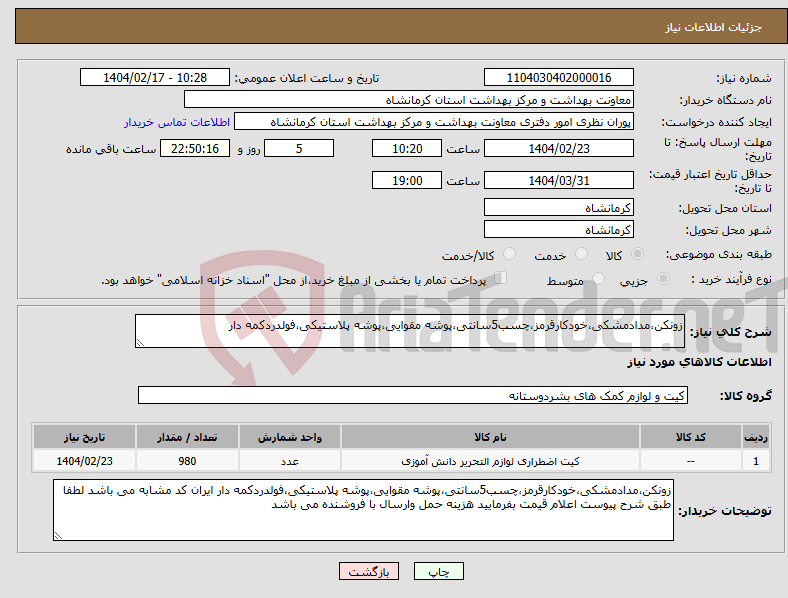Click the جزئیات اطلاعات نیاز header title
788x598 pixels.
tap(714, 27)
